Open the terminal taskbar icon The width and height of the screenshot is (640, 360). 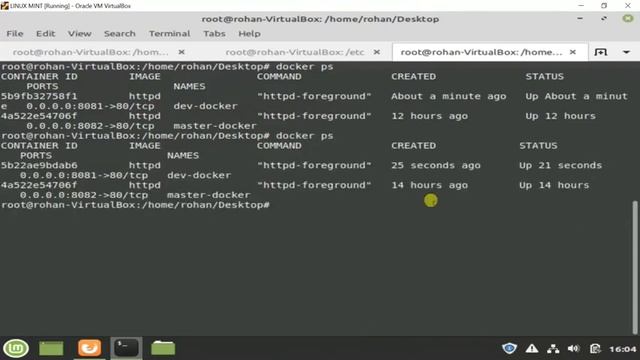126,348
